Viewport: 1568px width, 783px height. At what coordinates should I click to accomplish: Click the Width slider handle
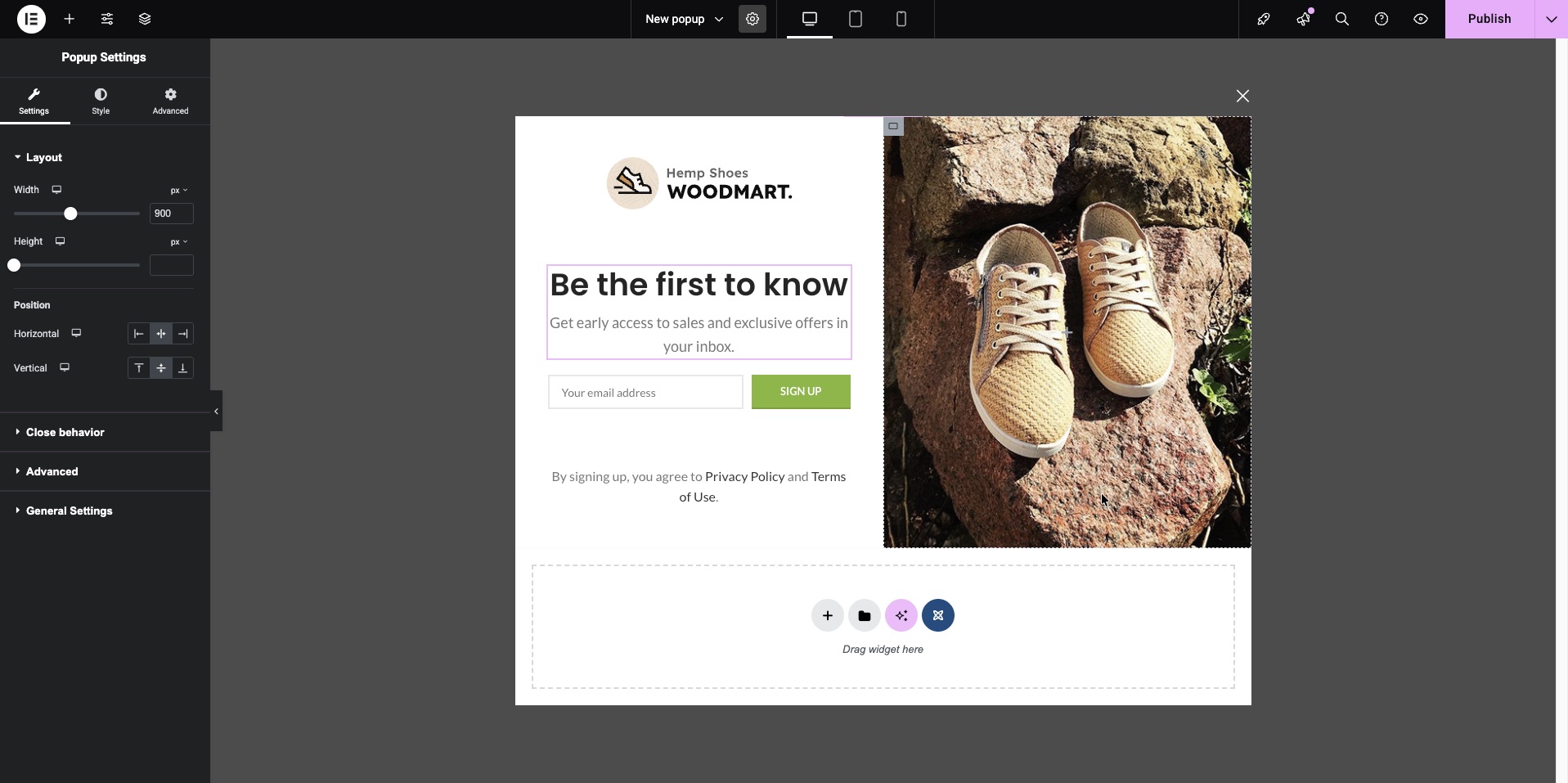pos(70,214)
